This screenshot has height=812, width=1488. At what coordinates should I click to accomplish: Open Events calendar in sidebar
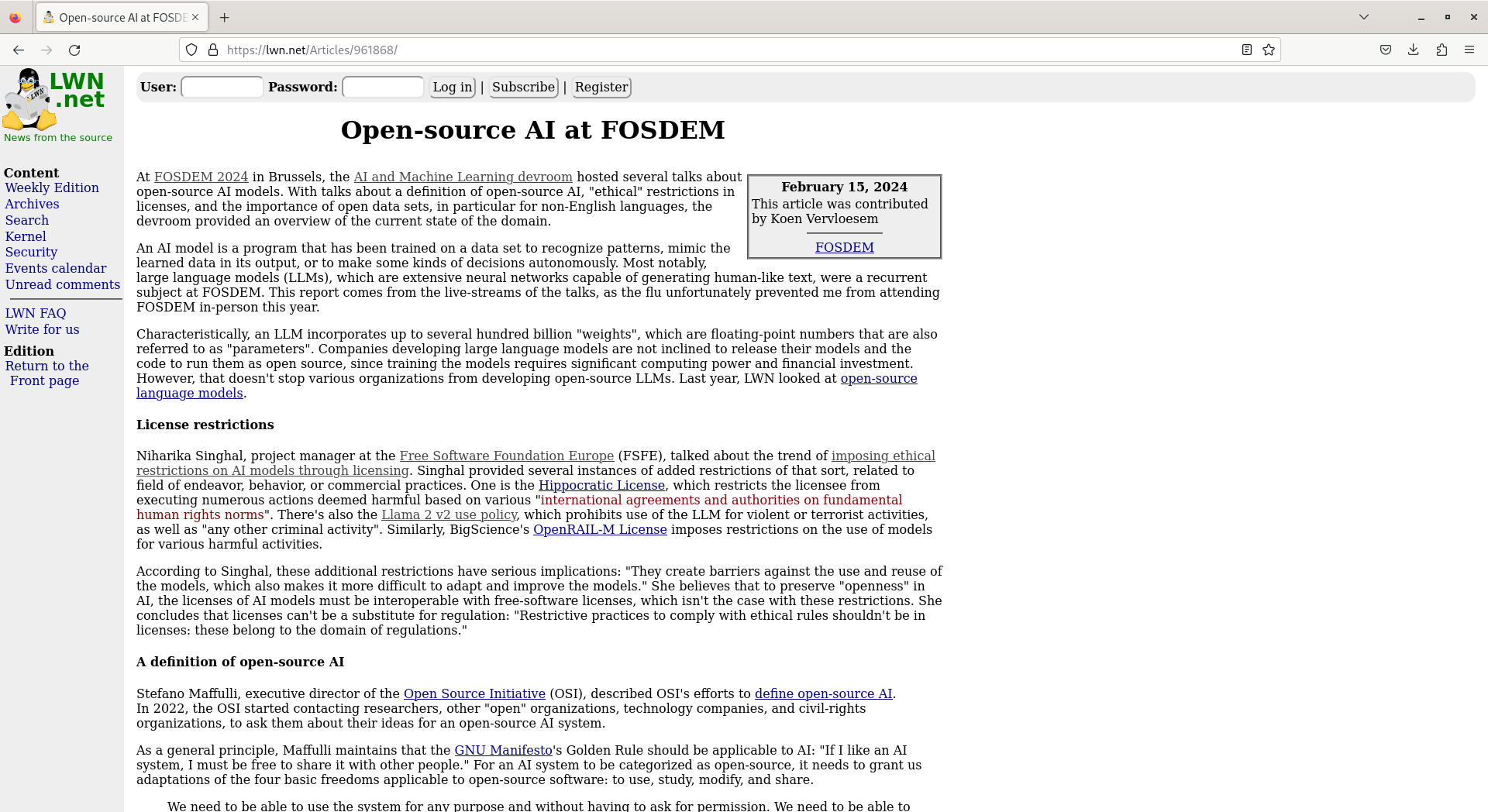click(56, 268)
